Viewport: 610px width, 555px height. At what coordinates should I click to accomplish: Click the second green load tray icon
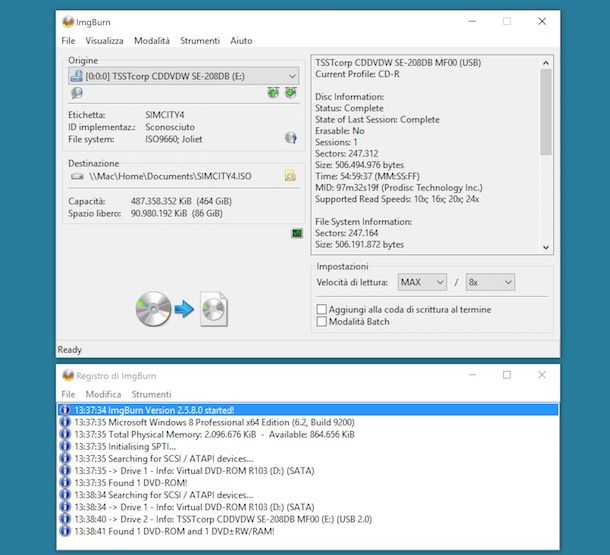point(291,93)
